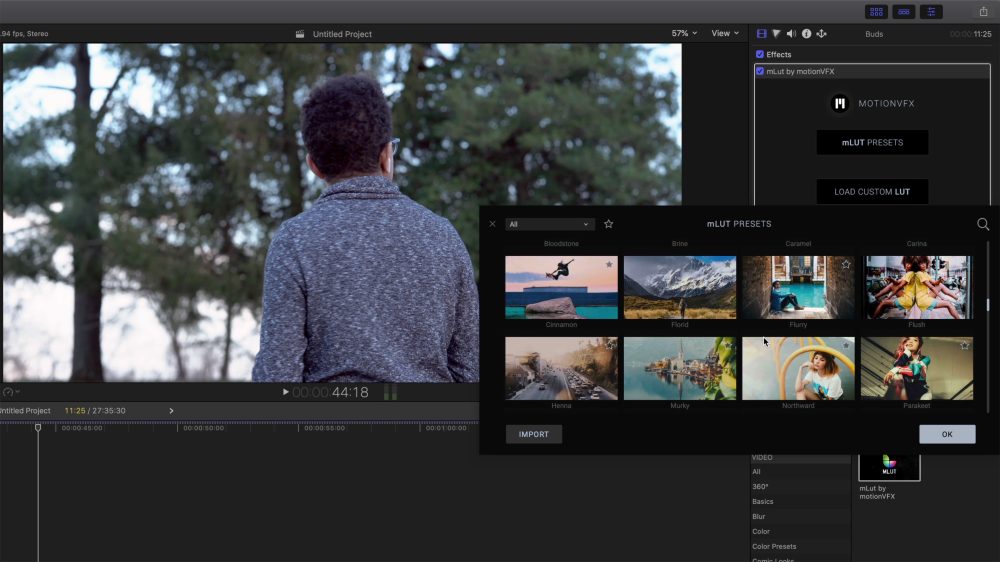Favorite the Florid preset star
The height and width of the screenshot is (562, 1000).
(x=728, y=264)
